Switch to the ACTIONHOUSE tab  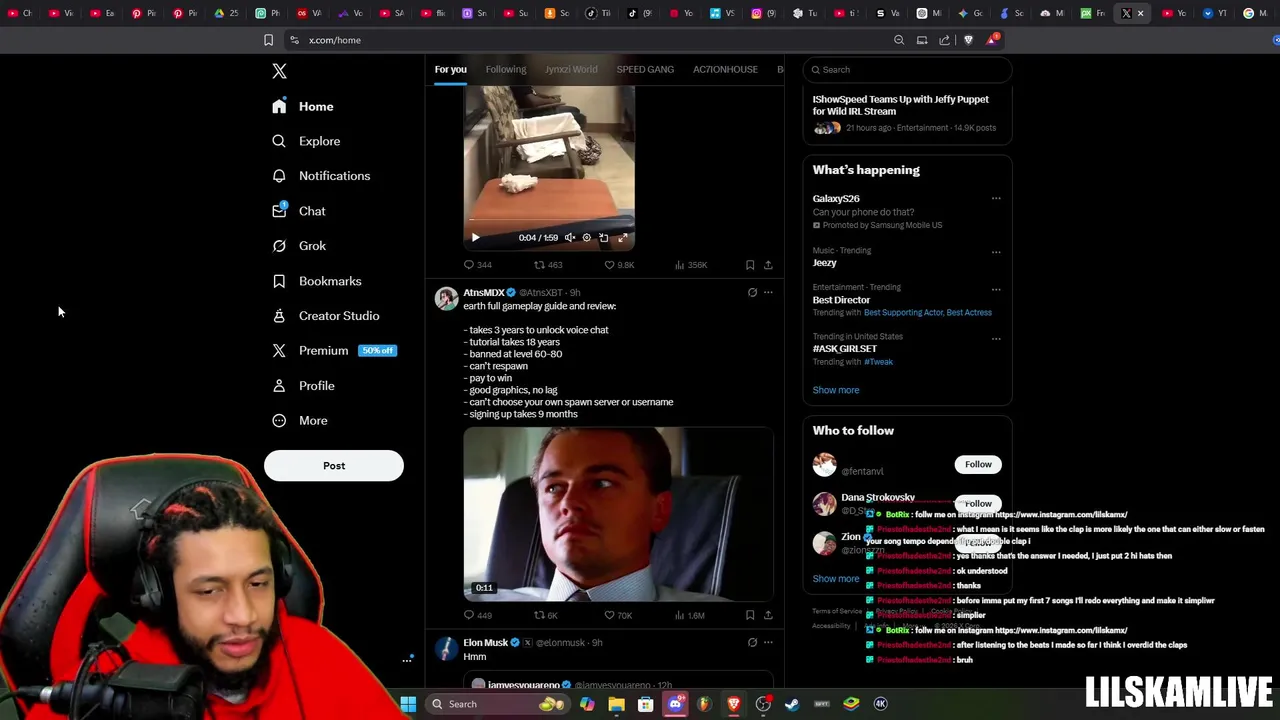pos(725,69)
